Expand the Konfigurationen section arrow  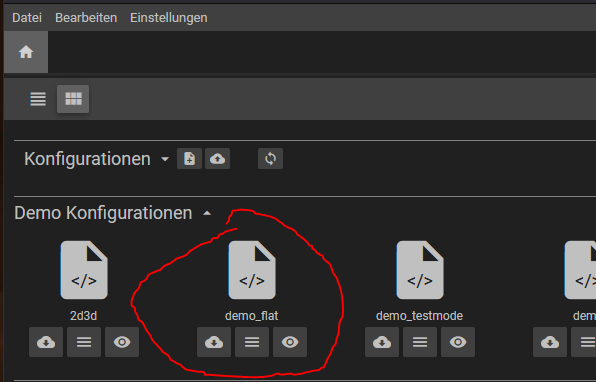[165, 159]
